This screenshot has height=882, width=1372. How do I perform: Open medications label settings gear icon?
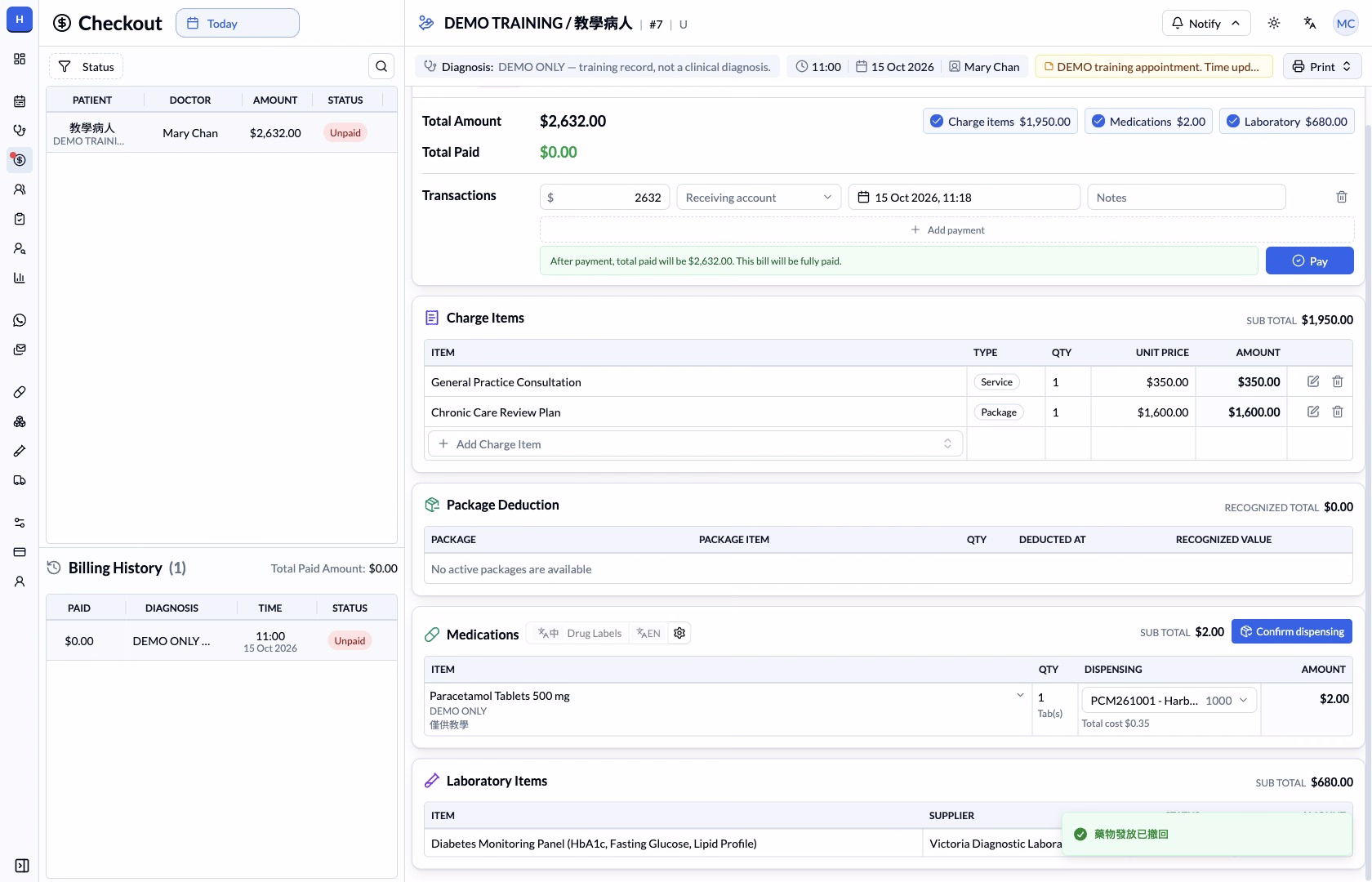[x=679, y=633]
